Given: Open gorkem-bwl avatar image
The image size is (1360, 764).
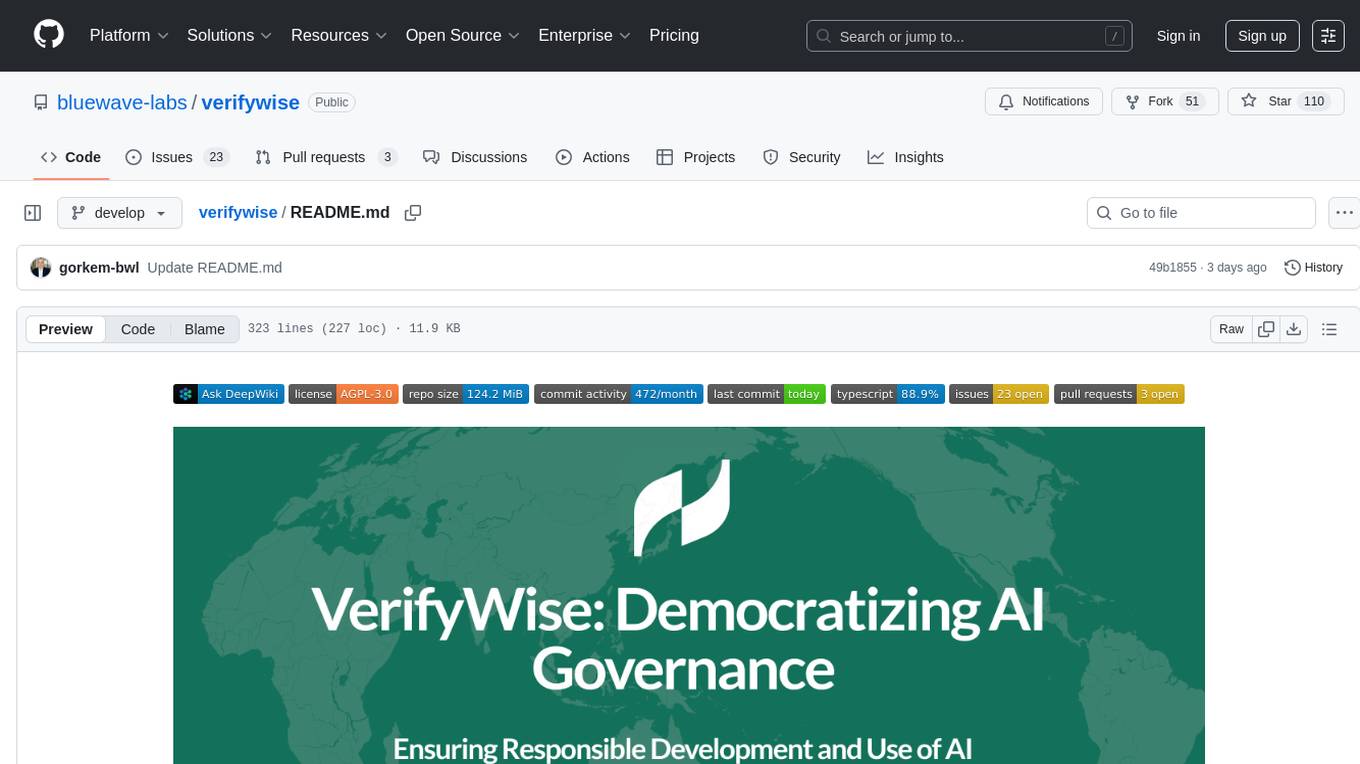Looking at the screenshot, I should coord(41,268).
